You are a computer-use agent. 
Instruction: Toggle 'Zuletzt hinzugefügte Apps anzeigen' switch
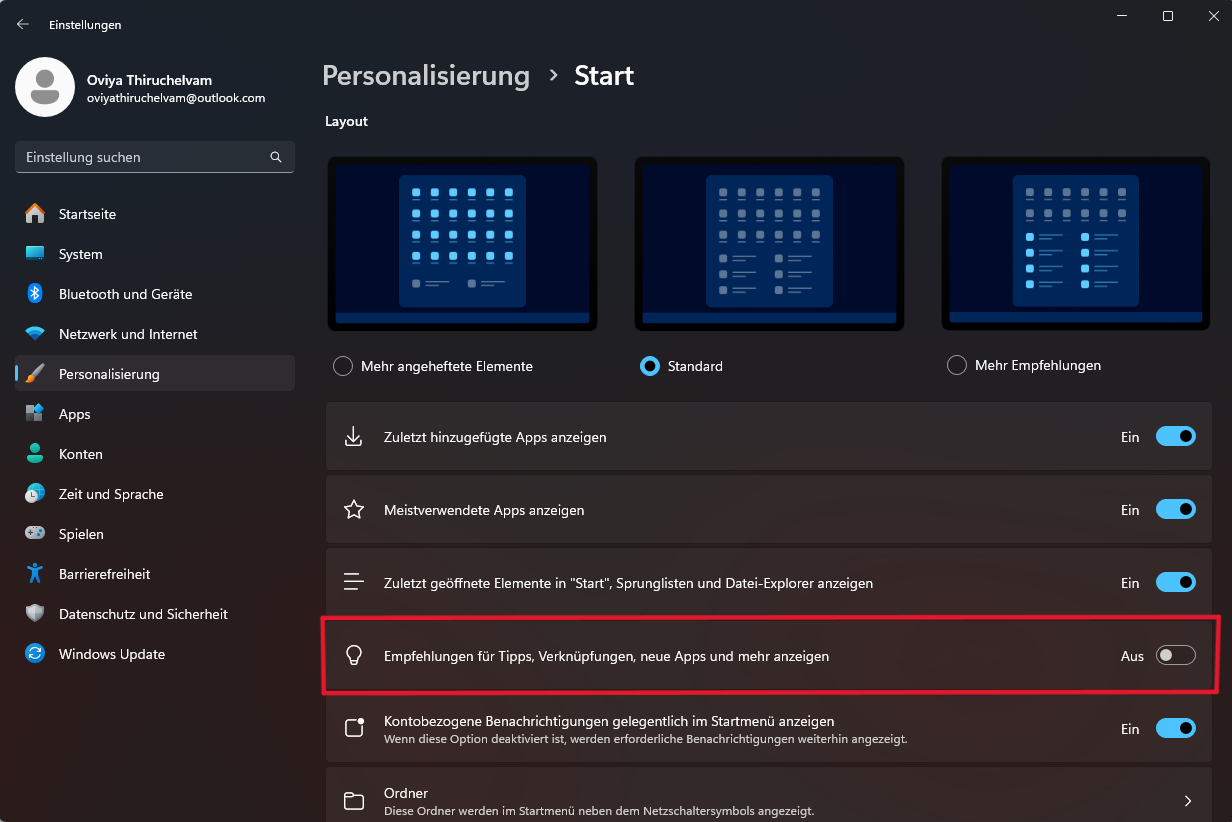(x=1176, y=437)
